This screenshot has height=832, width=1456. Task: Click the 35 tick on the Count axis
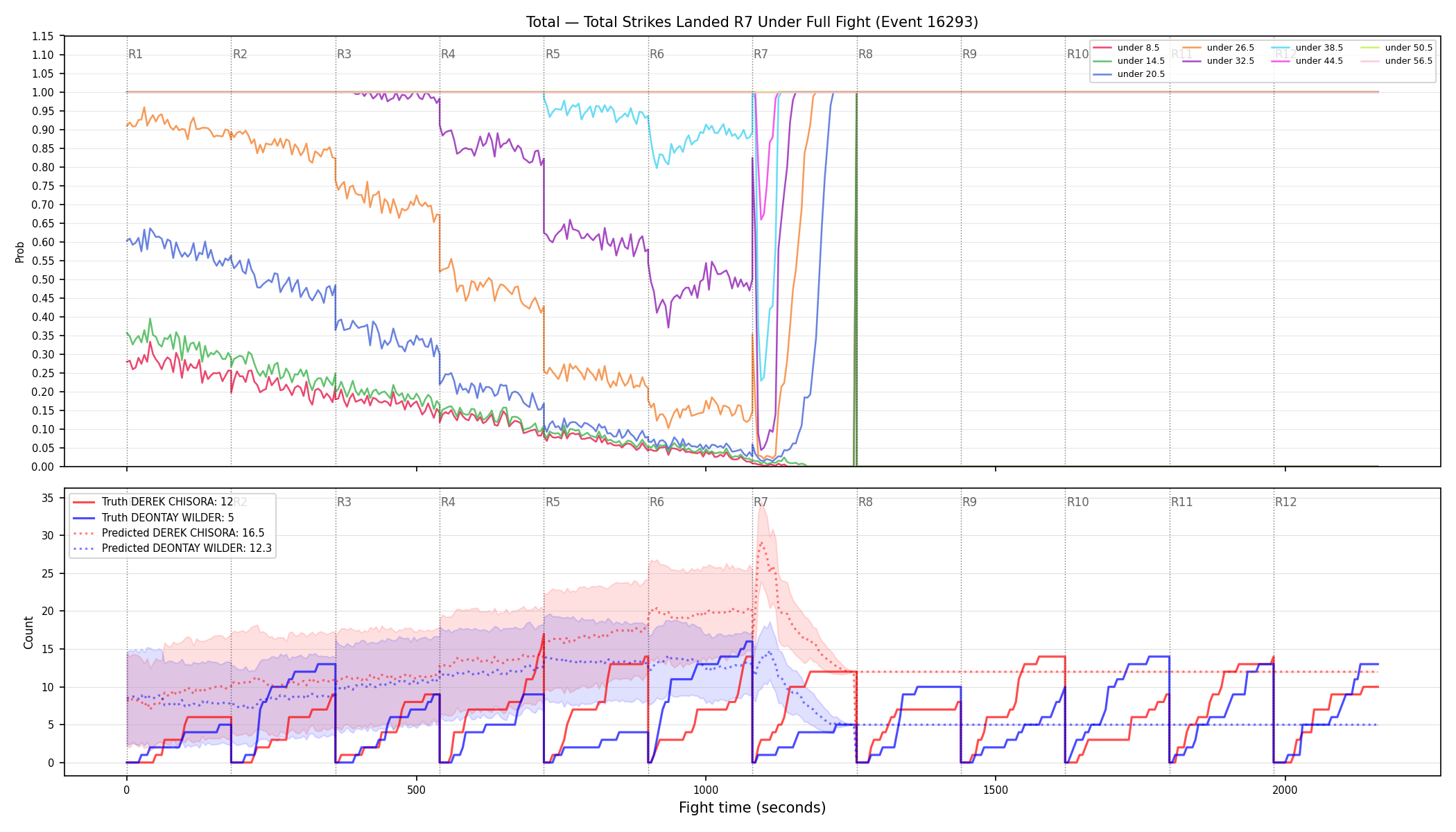coord(48,498)
